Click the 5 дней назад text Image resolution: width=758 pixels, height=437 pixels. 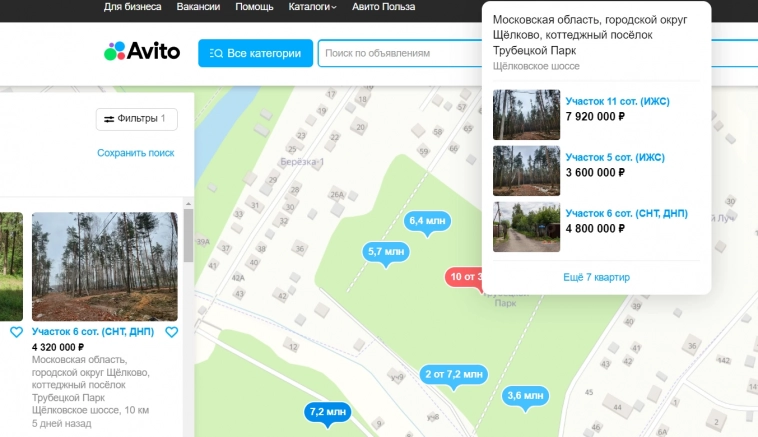pyautogui.click(x=61, y=423)
